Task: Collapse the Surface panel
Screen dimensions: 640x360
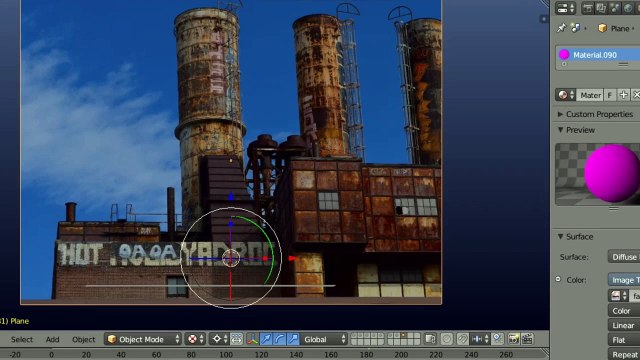Action: pos(575,237)
